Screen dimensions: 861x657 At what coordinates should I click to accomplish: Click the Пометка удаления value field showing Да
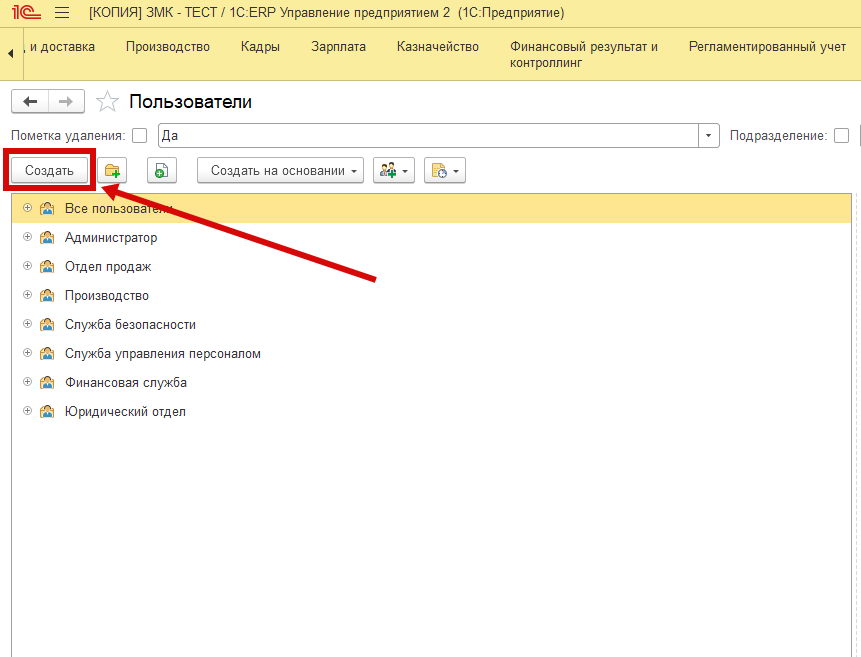tap(428, 136)
